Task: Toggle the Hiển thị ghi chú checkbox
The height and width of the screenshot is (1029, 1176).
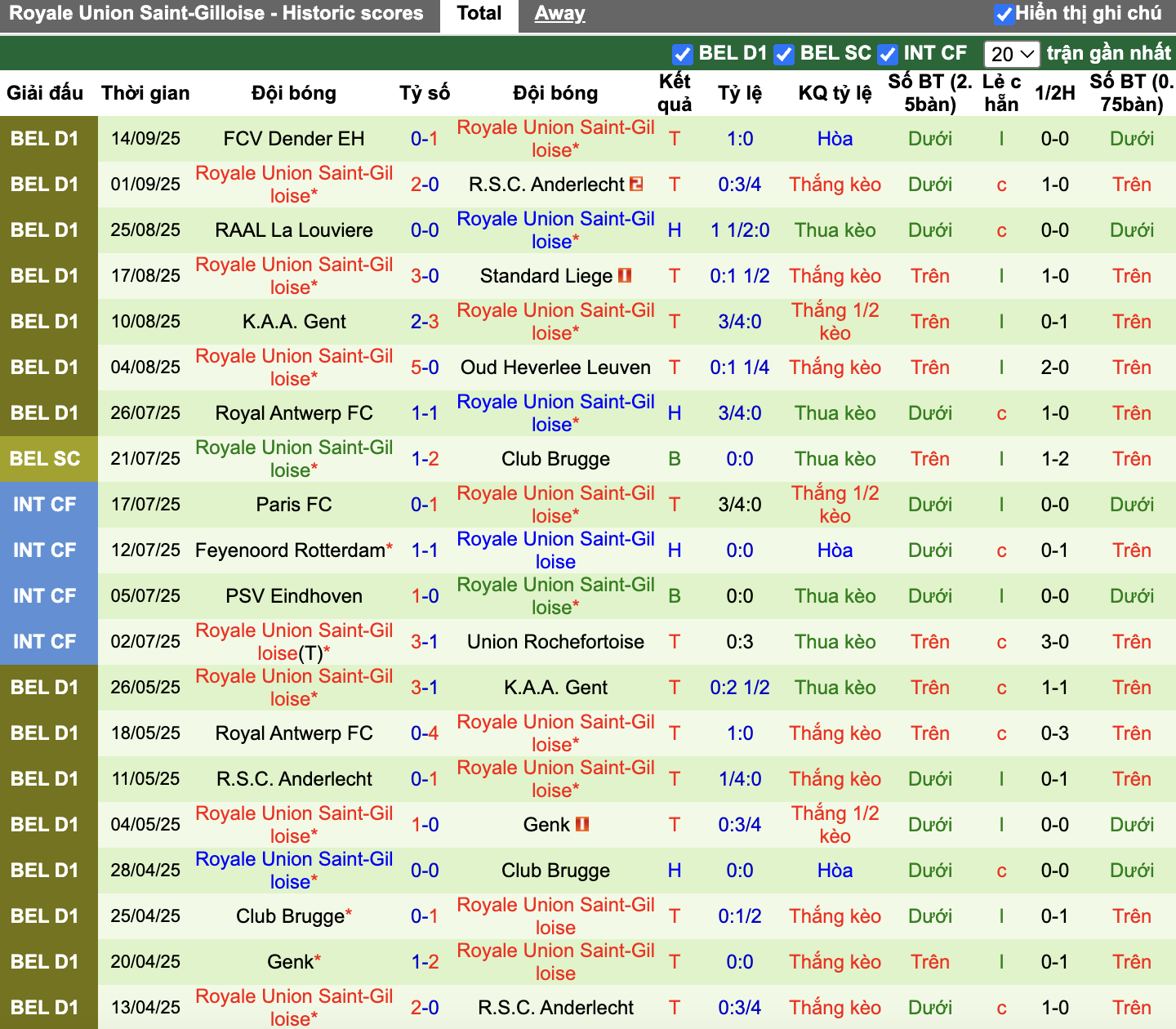Action: click(x=1004, y=15)
